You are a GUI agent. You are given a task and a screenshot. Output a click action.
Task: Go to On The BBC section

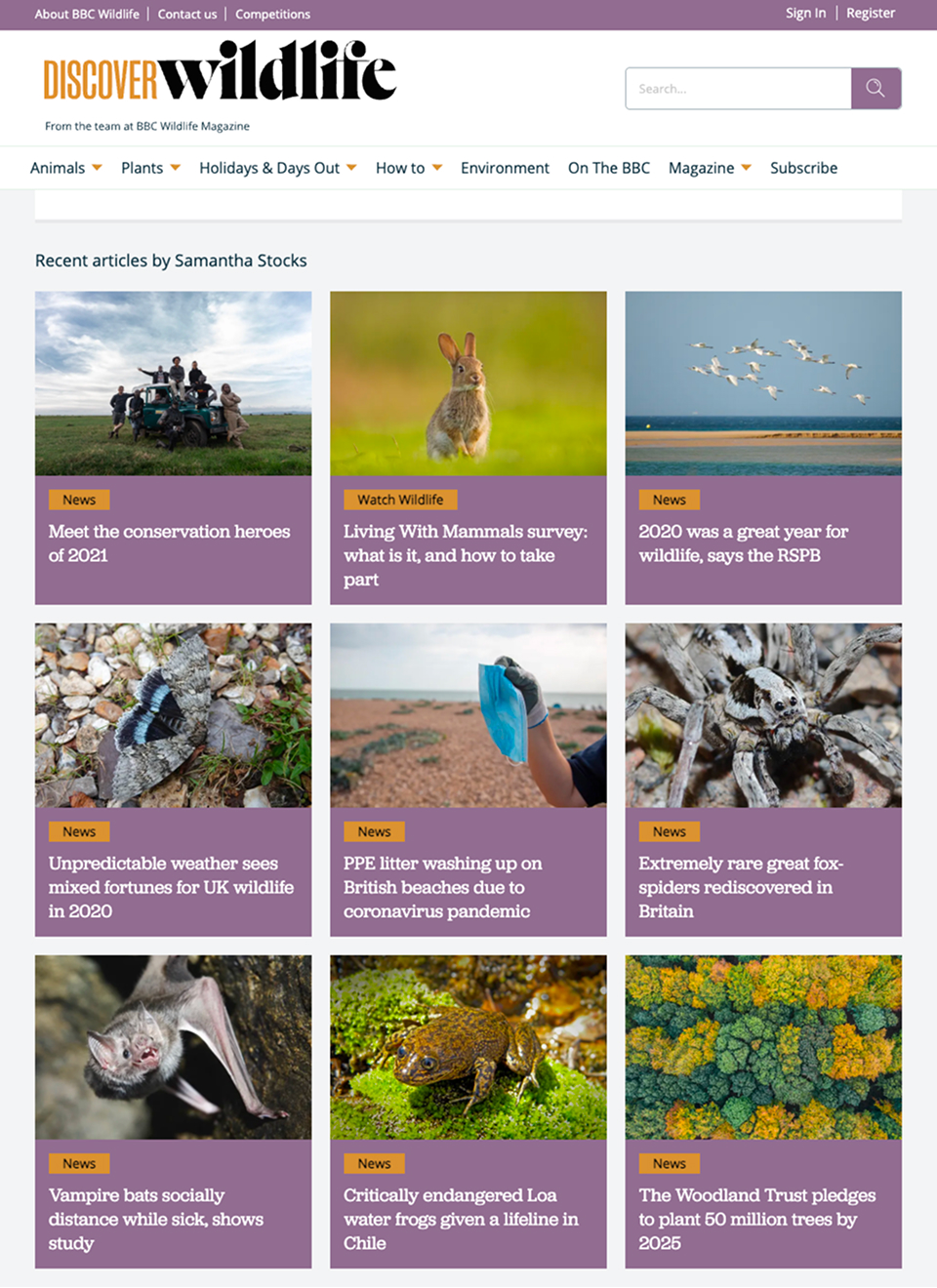[609, 168]
